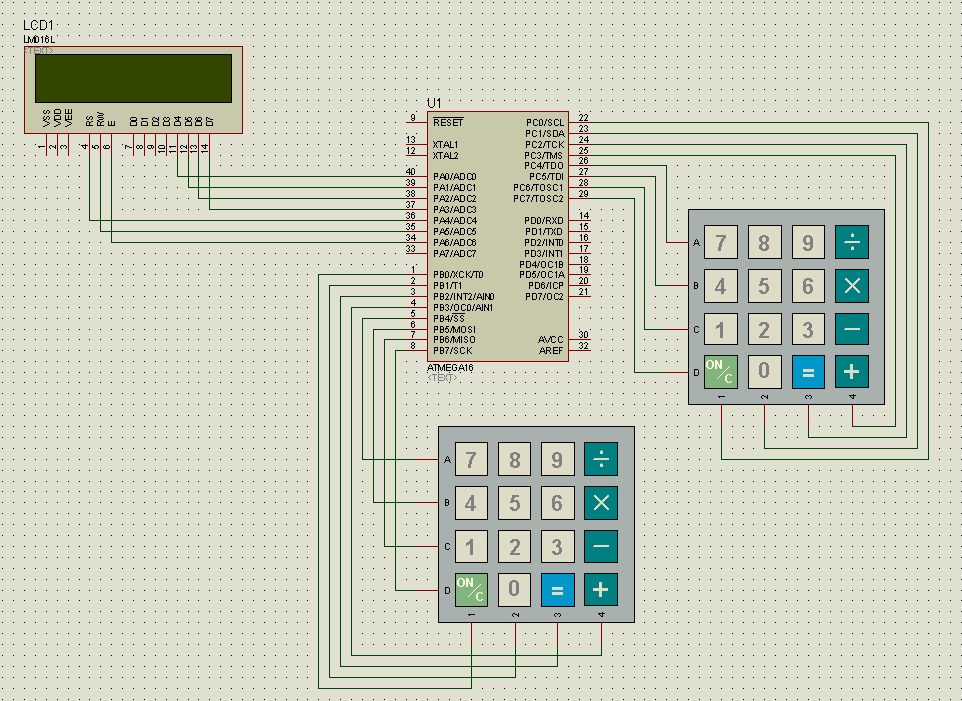This screenshot has height=701, width=962.
Task: Click the PA7/ADC7 pin label
Action: pyautogui.click(x=455, y=254)
